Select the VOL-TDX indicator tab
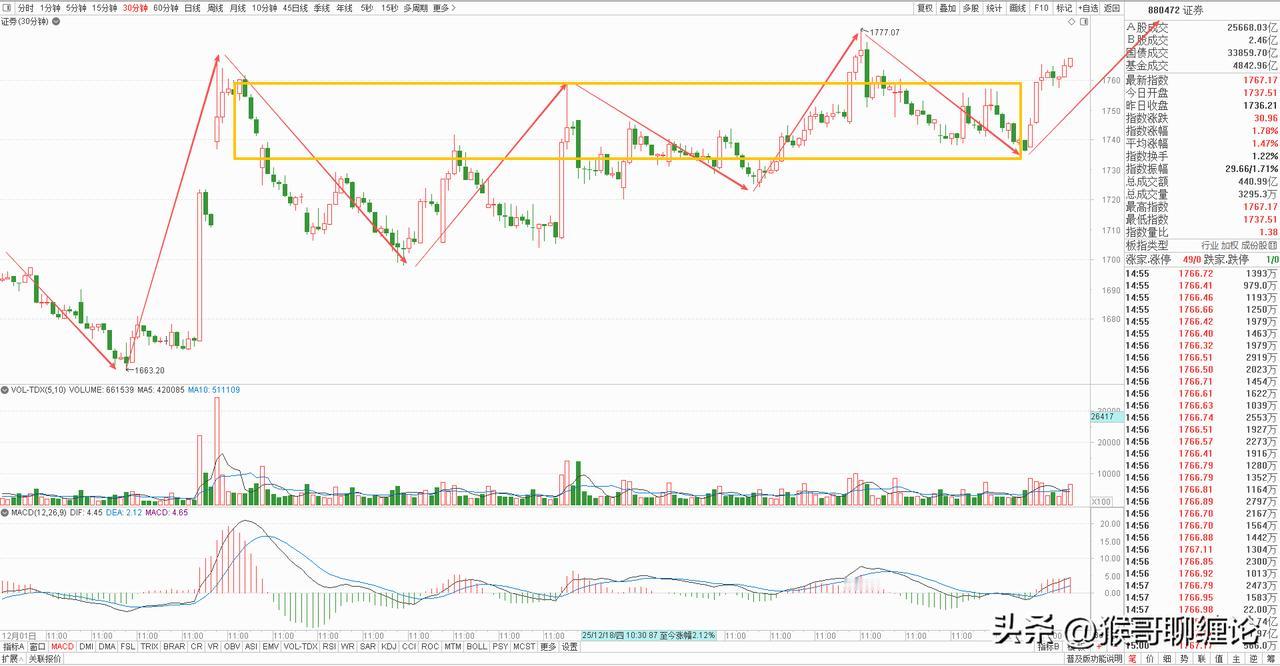The image size is (1280, 666). [300, 647]
